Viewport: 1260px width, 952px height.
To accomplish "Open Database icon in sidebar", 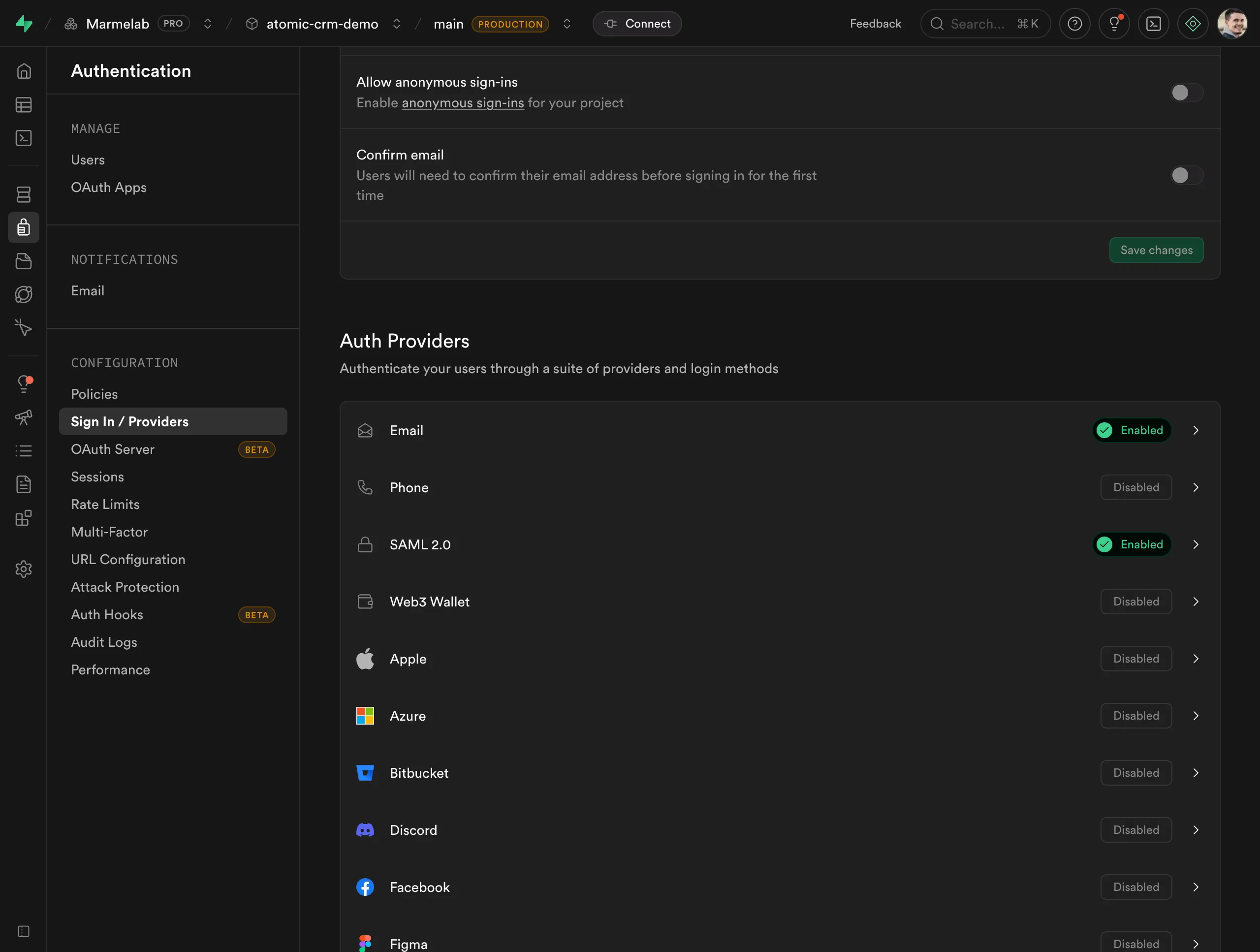I will pyautogui.click(x=23, y=194).
